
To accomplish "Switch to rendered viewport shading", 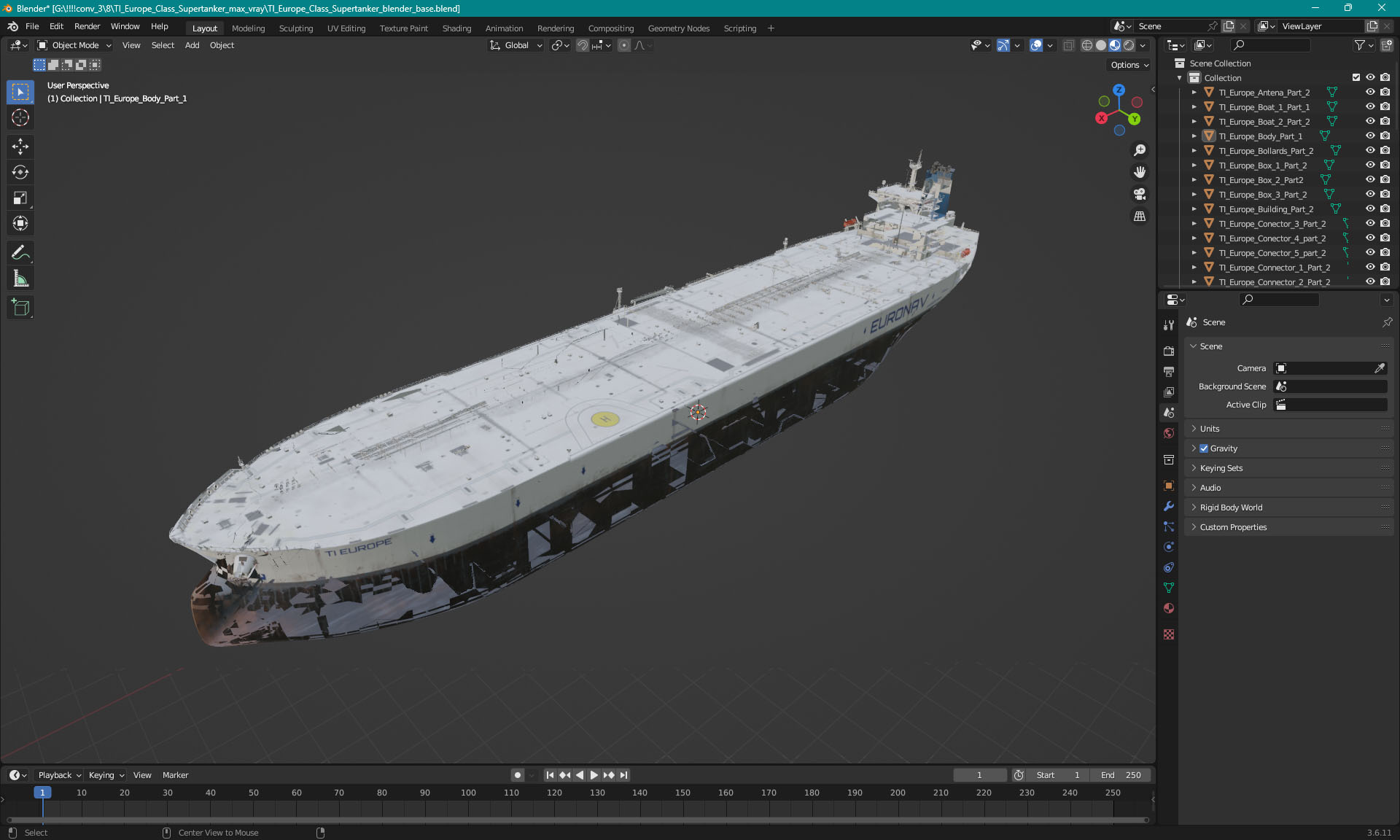I will [x=1129, y=45].
